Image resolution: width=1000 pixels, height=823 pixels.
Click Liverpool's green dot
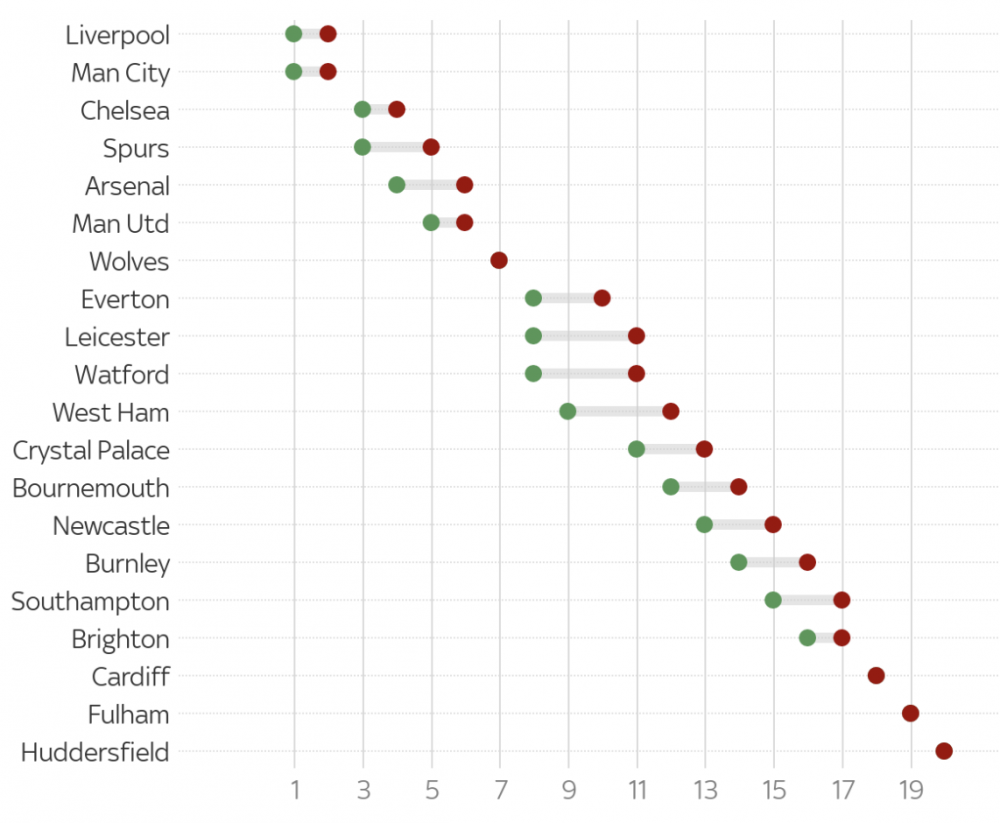click(x=294, y=34)
